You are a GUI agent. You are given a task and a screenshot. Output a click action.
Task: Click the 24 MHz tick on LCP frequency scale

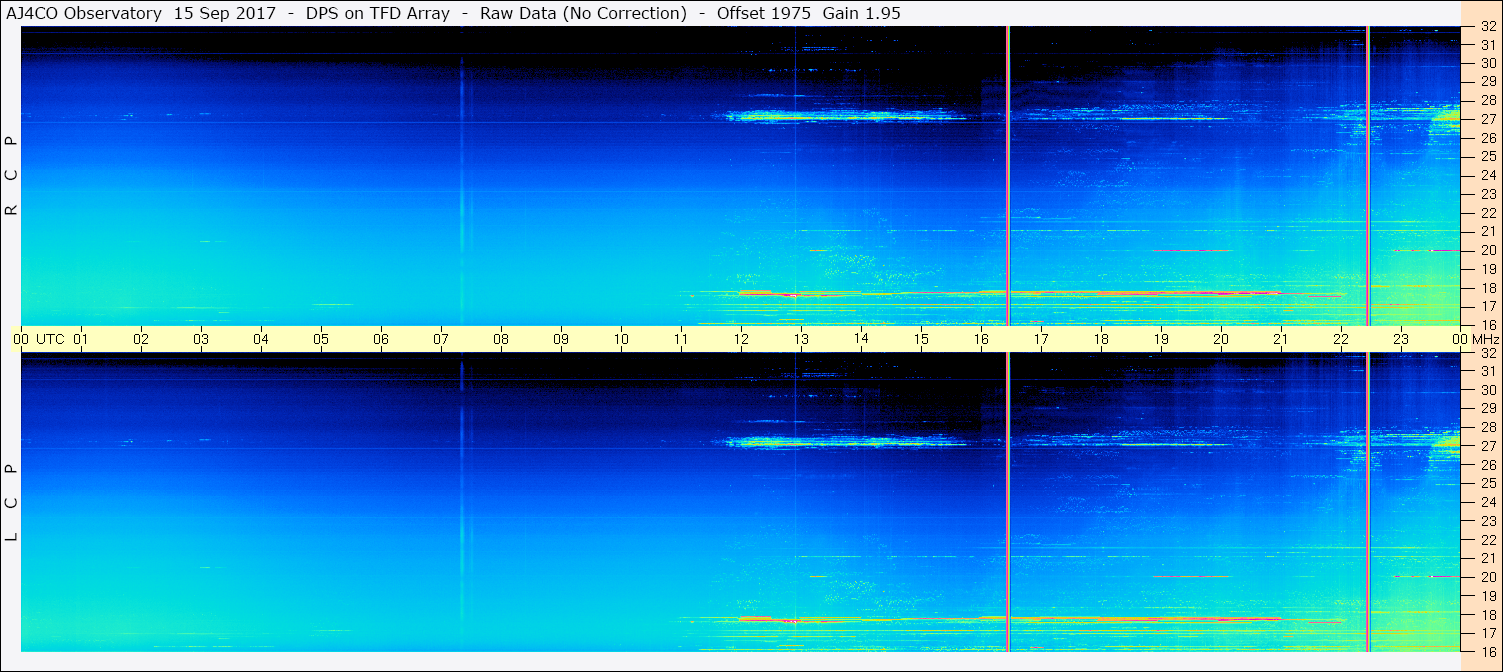pos(1487,502)
